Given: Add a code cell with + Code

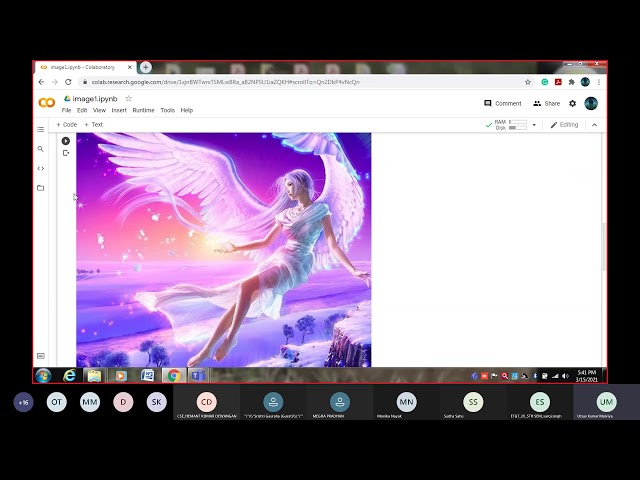Looking at the screenshot, I should coord(67,124).
